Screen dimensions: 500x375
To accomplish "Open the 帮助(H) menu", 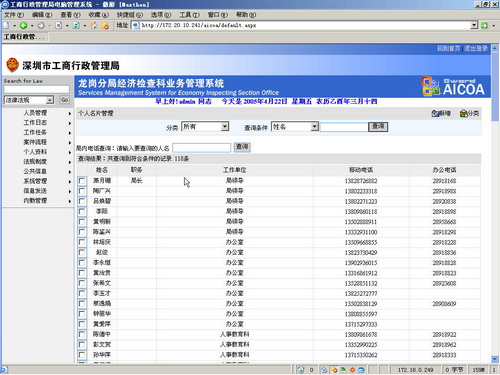I will tap(246, 15).
